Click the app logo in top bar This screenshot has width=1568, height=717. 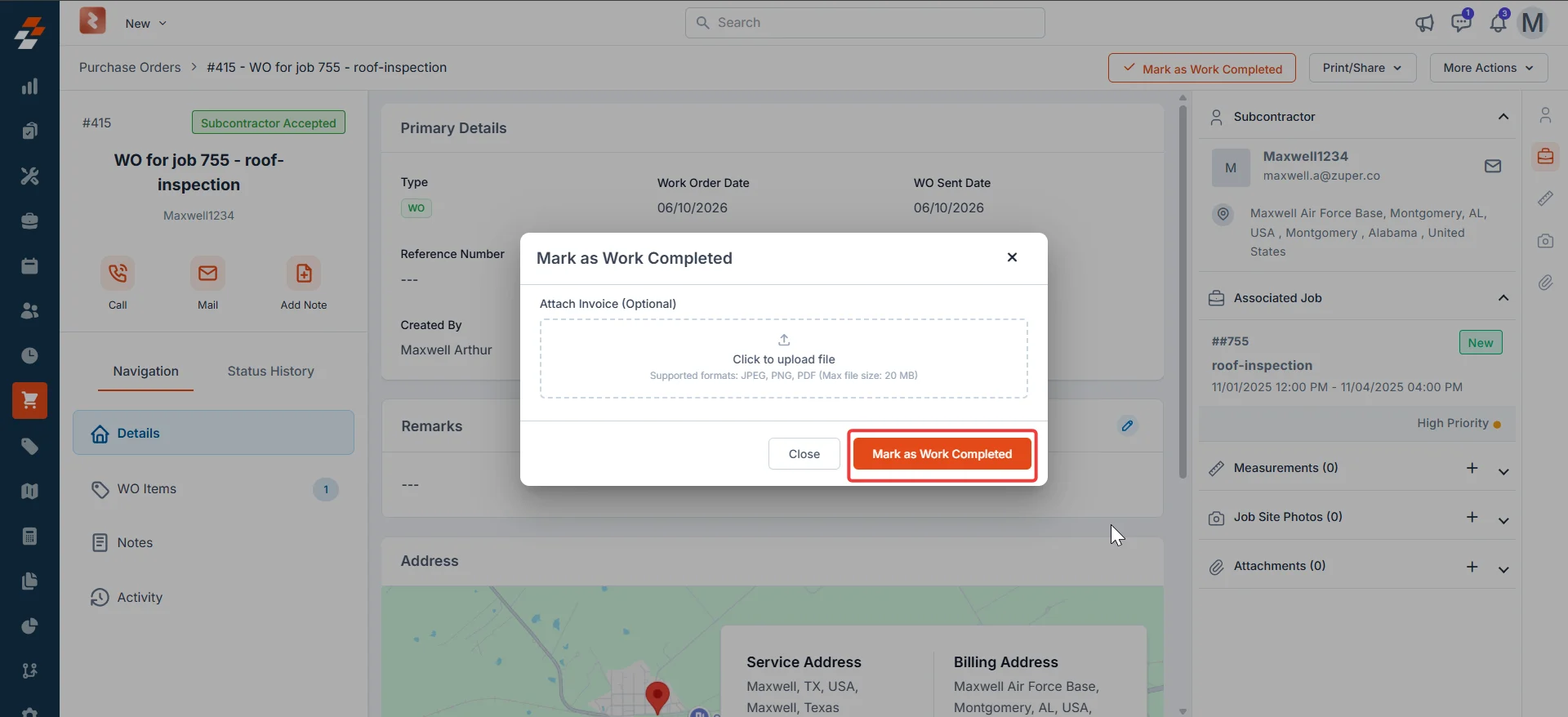pyautogui.click(x=92, y=20)
